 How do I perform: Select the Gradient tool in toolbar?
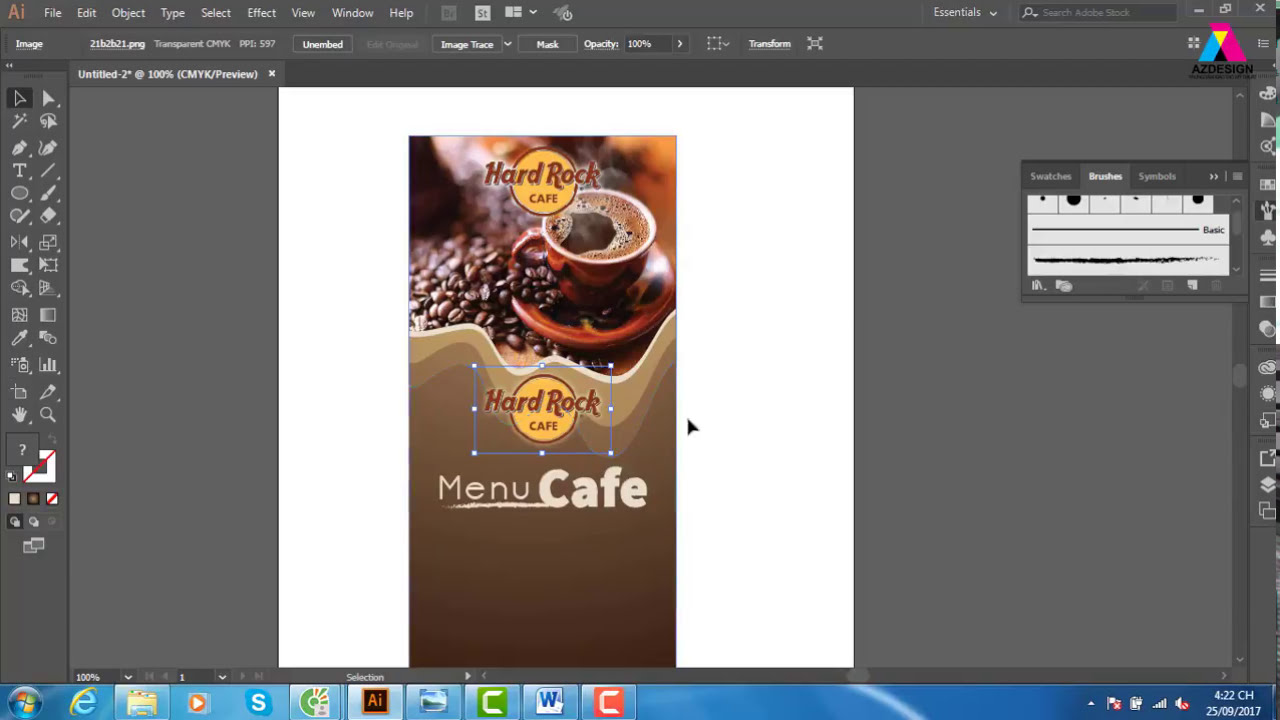click(49, 315)
